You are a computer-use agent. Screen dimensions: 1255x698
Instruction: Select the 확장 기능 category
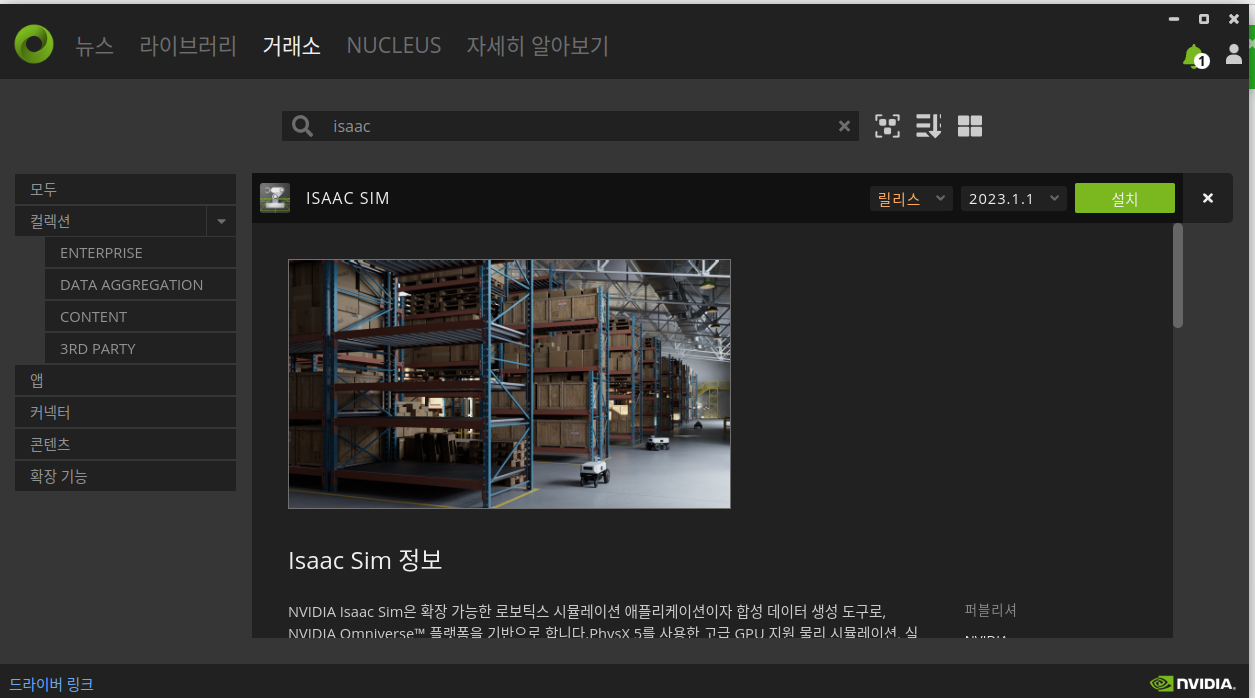coord(126,476)
